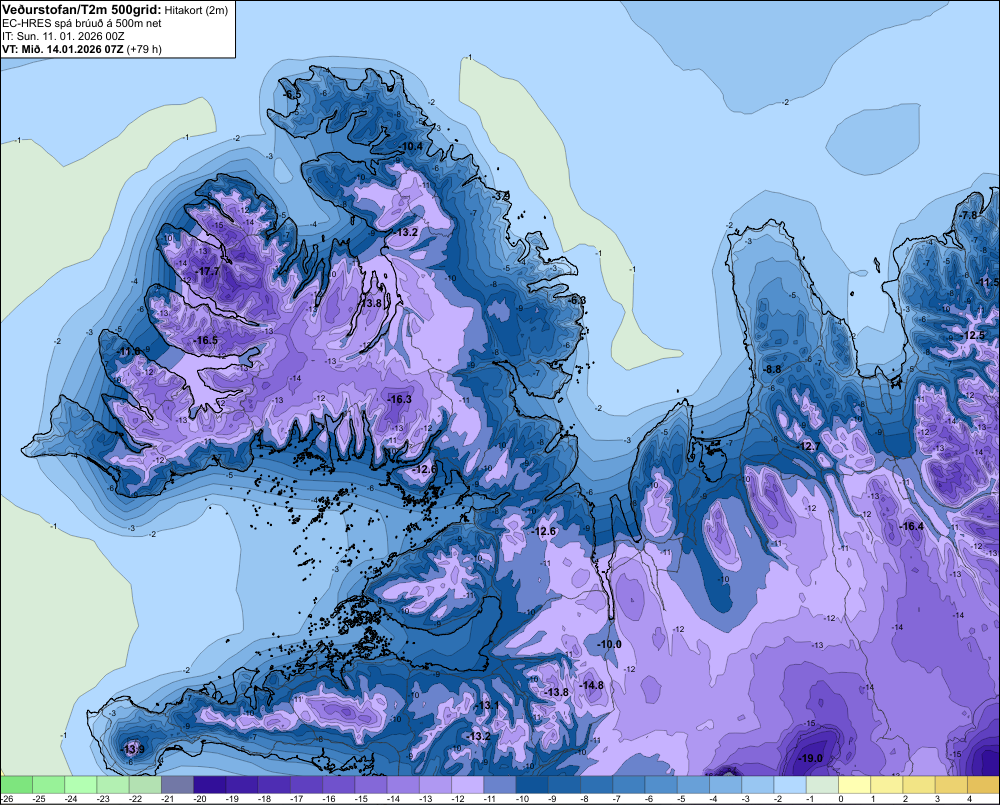Click the -16.3 temperature value
The image size is (1000, 805).
pos(400,399)
